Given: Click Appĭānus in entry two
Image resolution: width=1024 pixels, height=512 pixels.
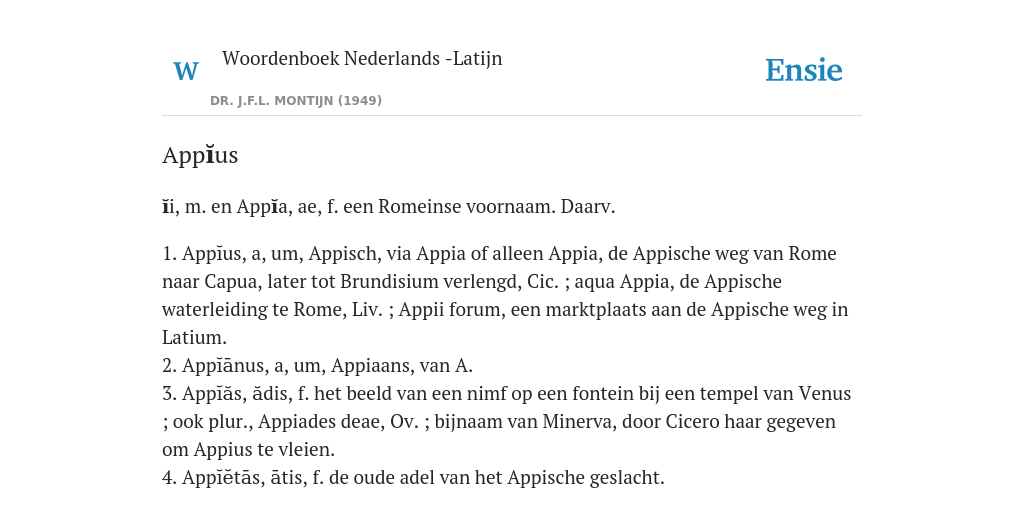Looking at the screenshot, I should point(223,366).
